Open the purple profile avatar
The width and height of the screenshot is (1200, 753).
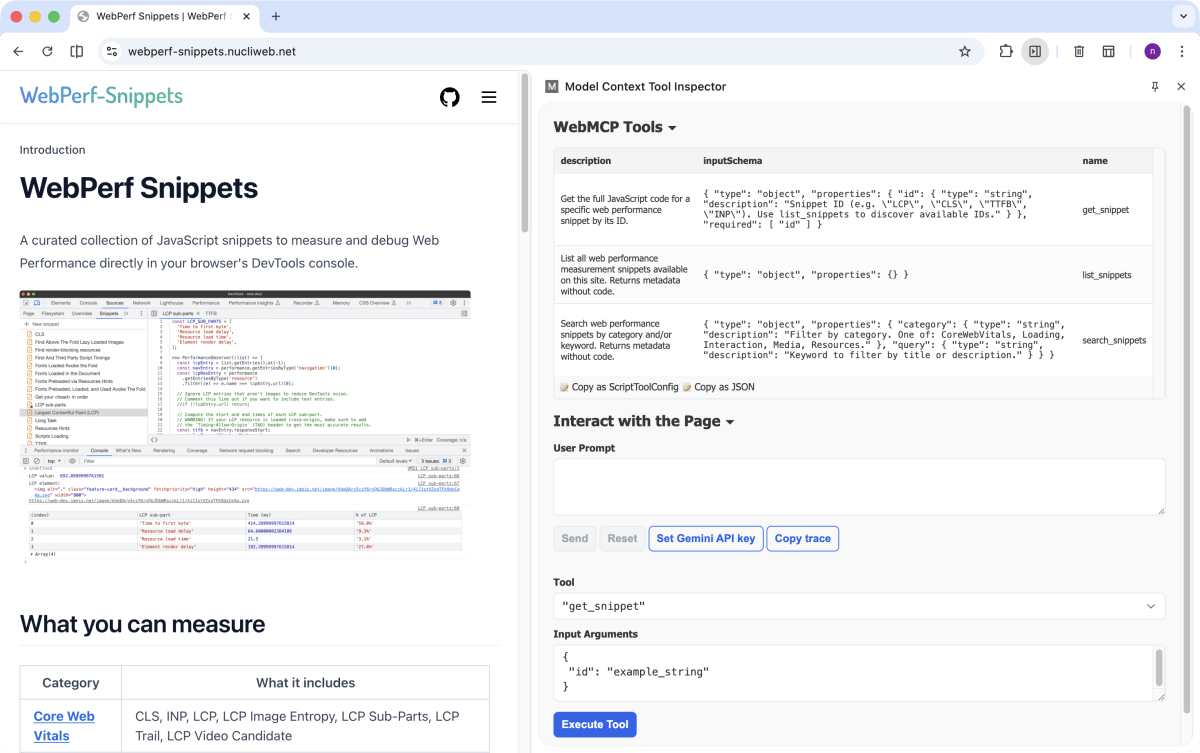(x=1153, y=51)
